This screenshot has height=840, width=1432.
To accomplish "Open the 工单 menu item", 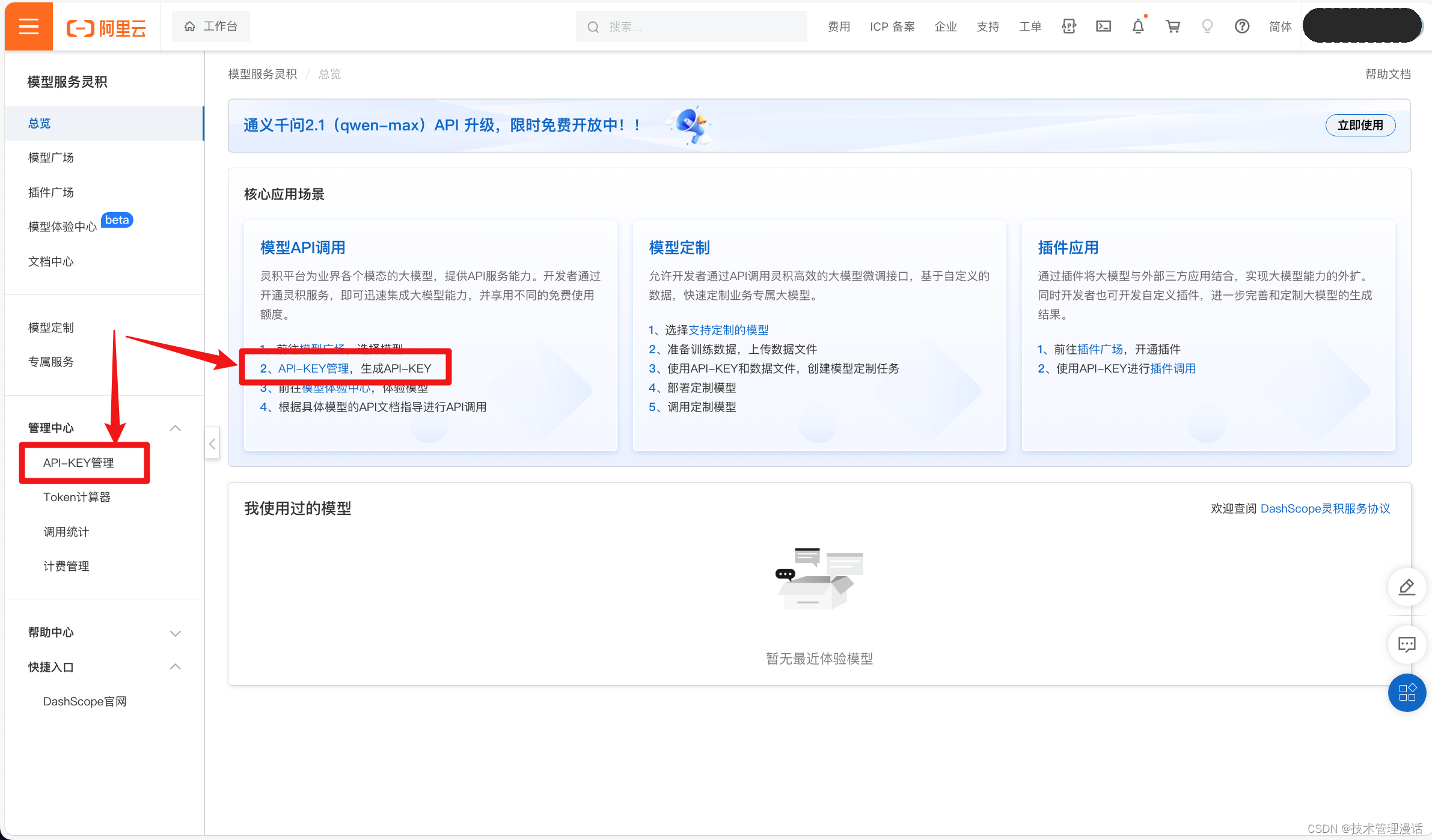I will pyautogui.click(x=1030, y=26).
